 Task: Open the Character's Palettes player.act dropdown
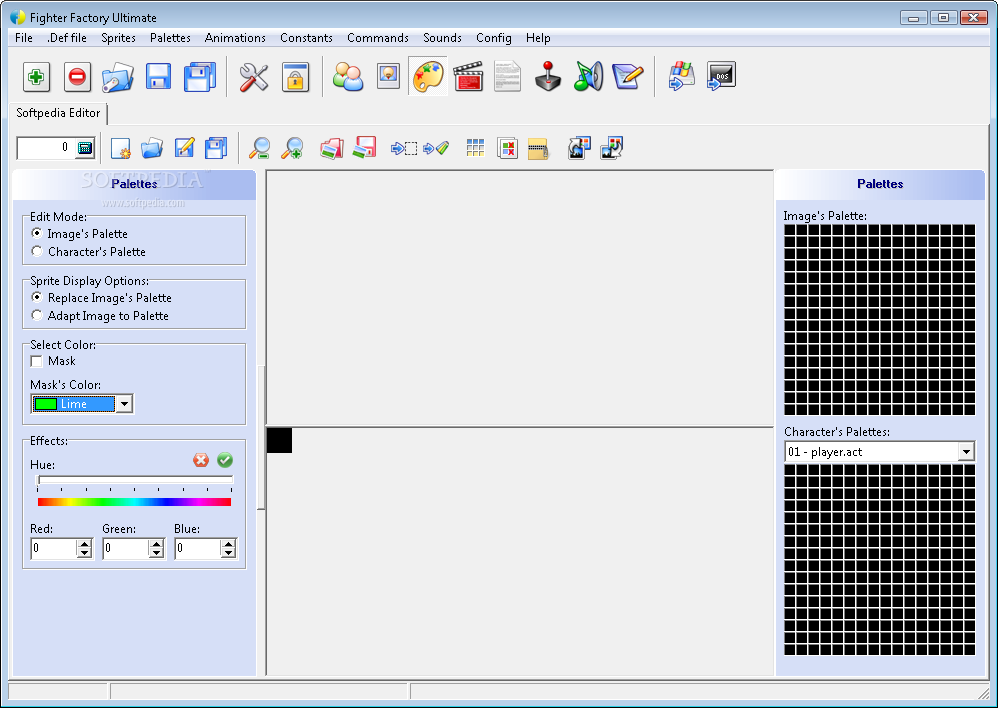[x=966, y=452]
